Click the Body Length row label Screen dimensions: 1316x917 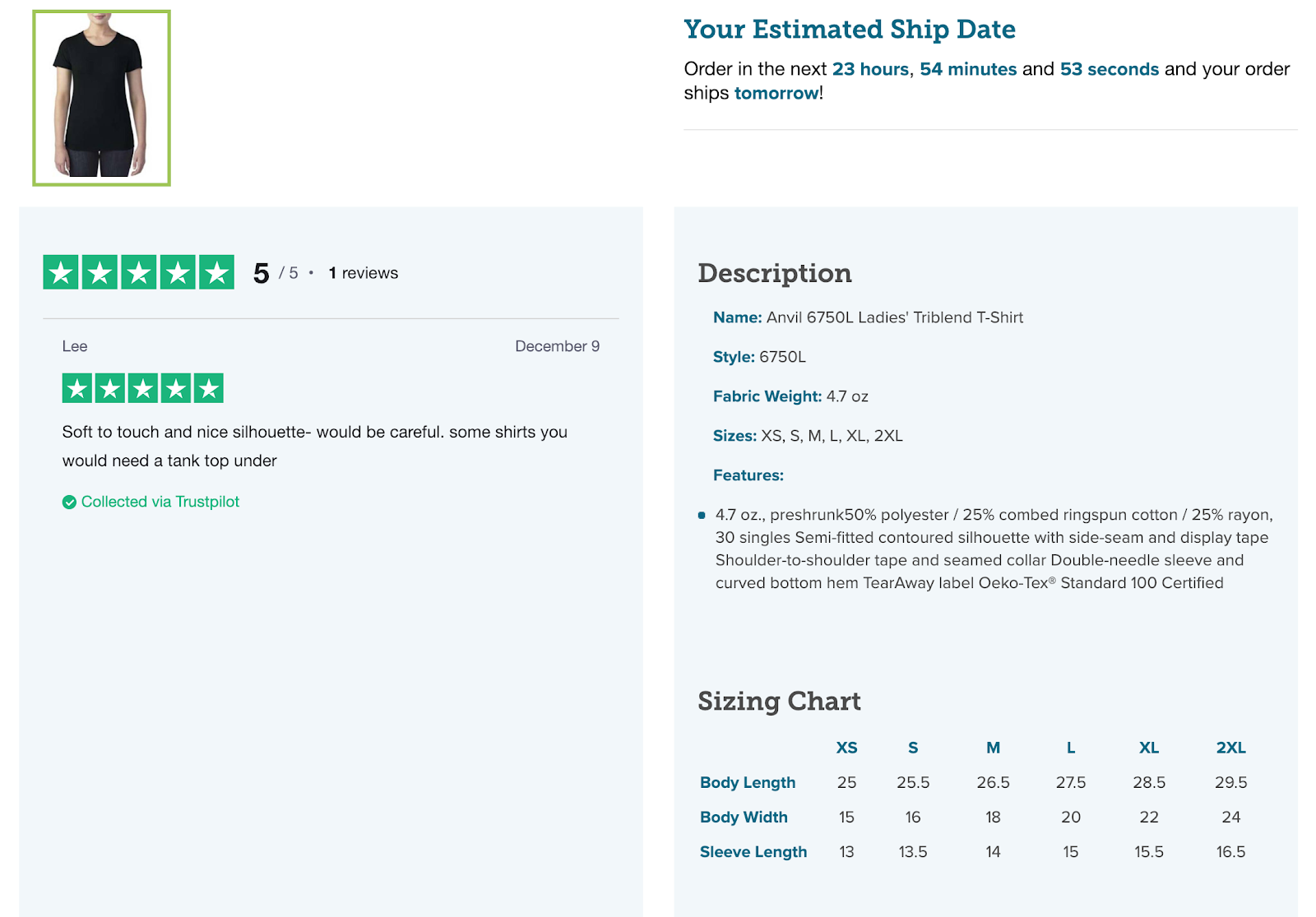pyautogui.click(x=748, y=782)
